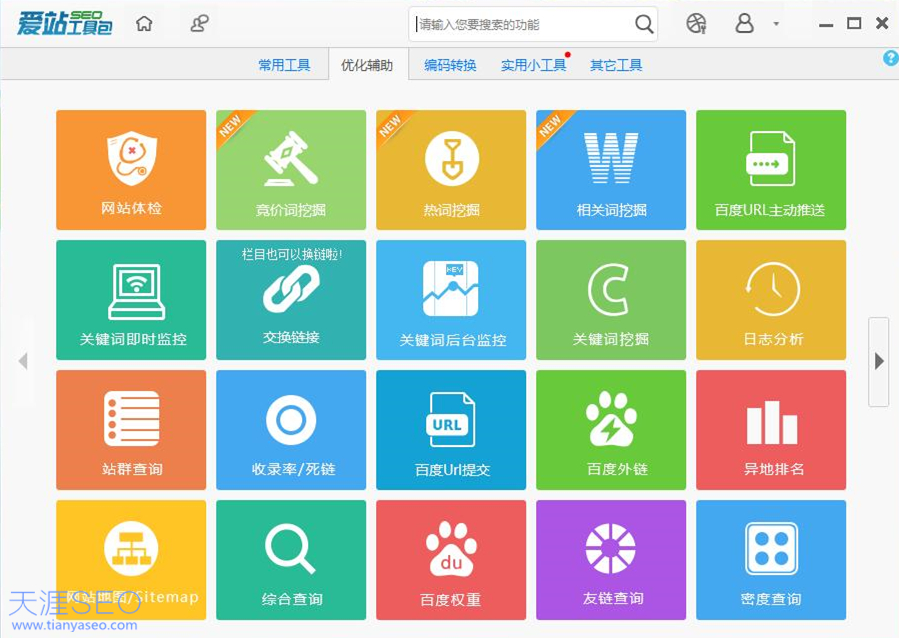Open the 友链查询 friend link tool

point(611,560)
